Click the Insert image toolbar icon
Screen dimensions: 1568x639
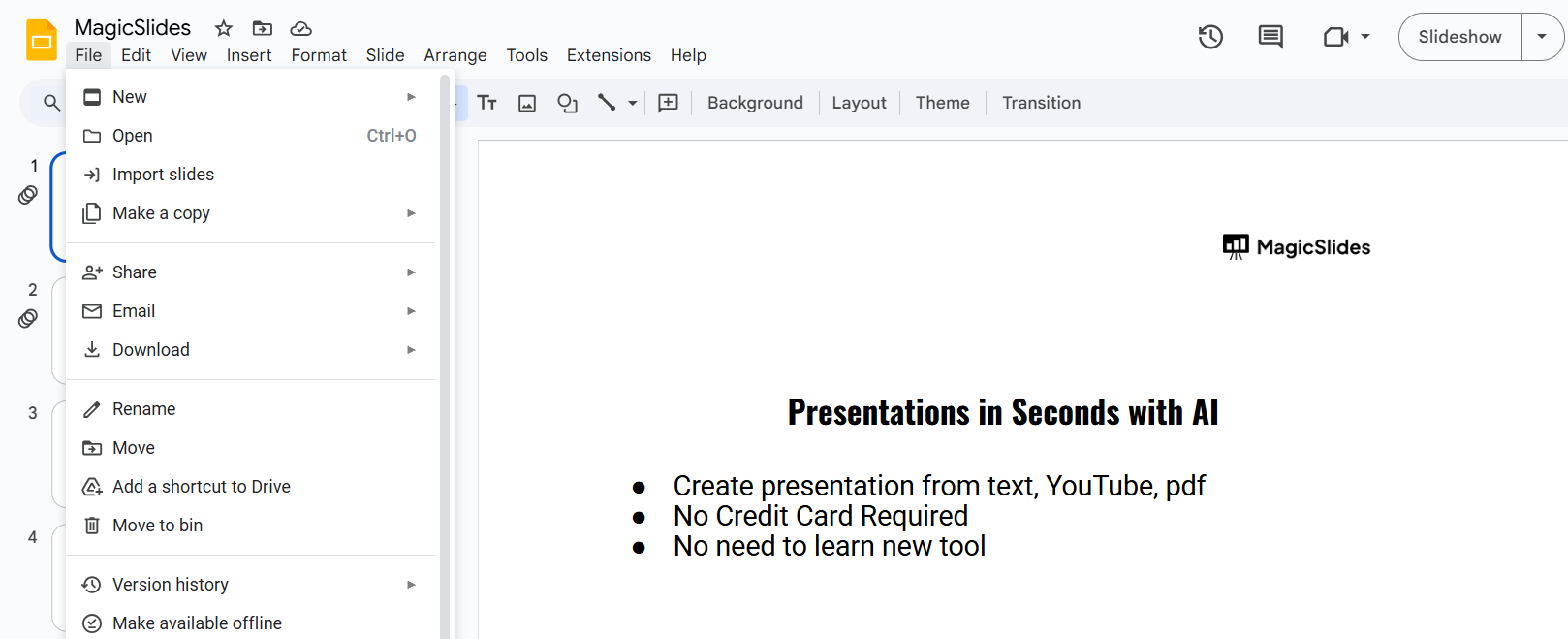point(527,103)
